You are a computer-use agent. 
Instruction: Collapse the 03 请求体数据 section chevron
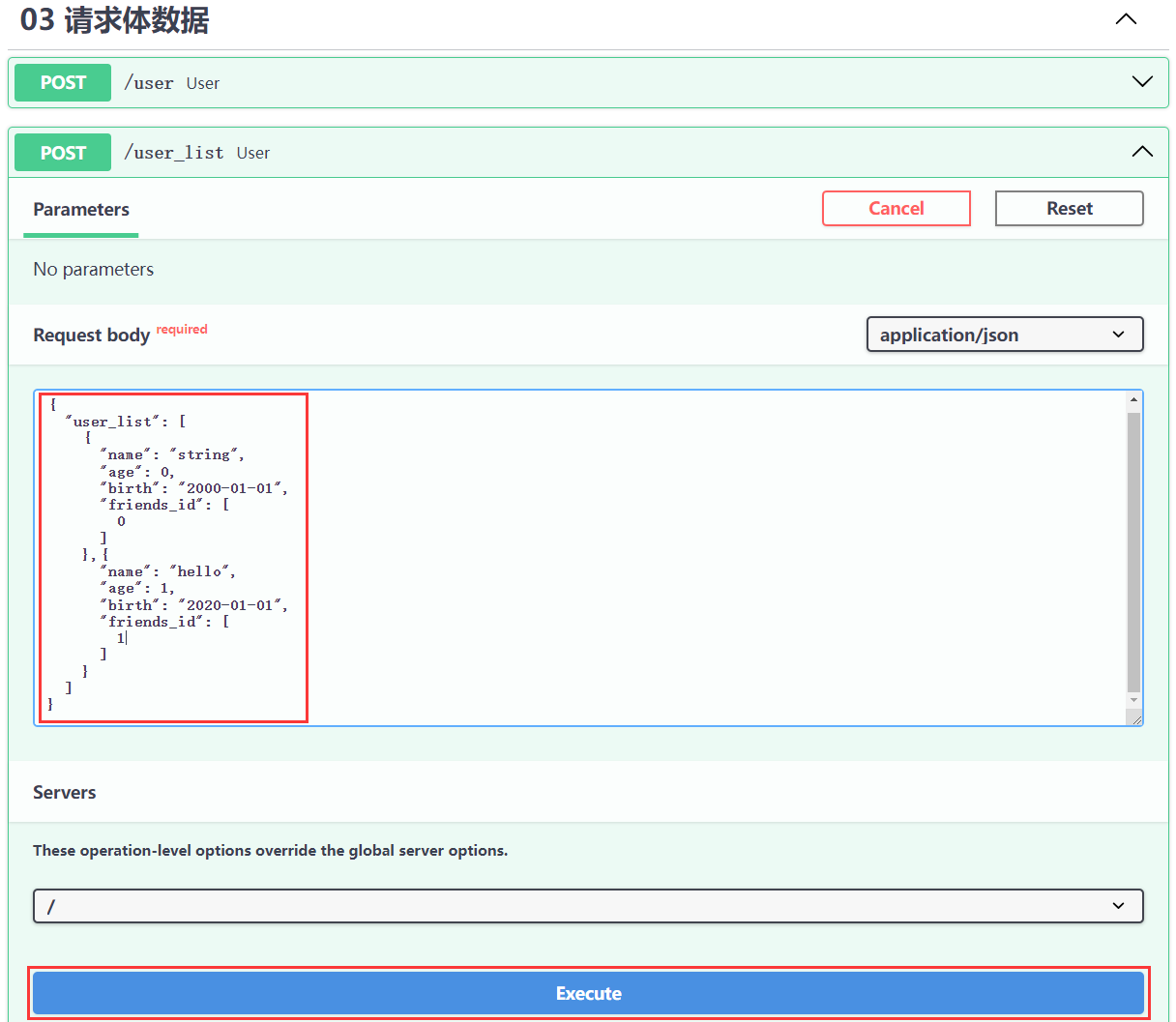point(1126,19)
